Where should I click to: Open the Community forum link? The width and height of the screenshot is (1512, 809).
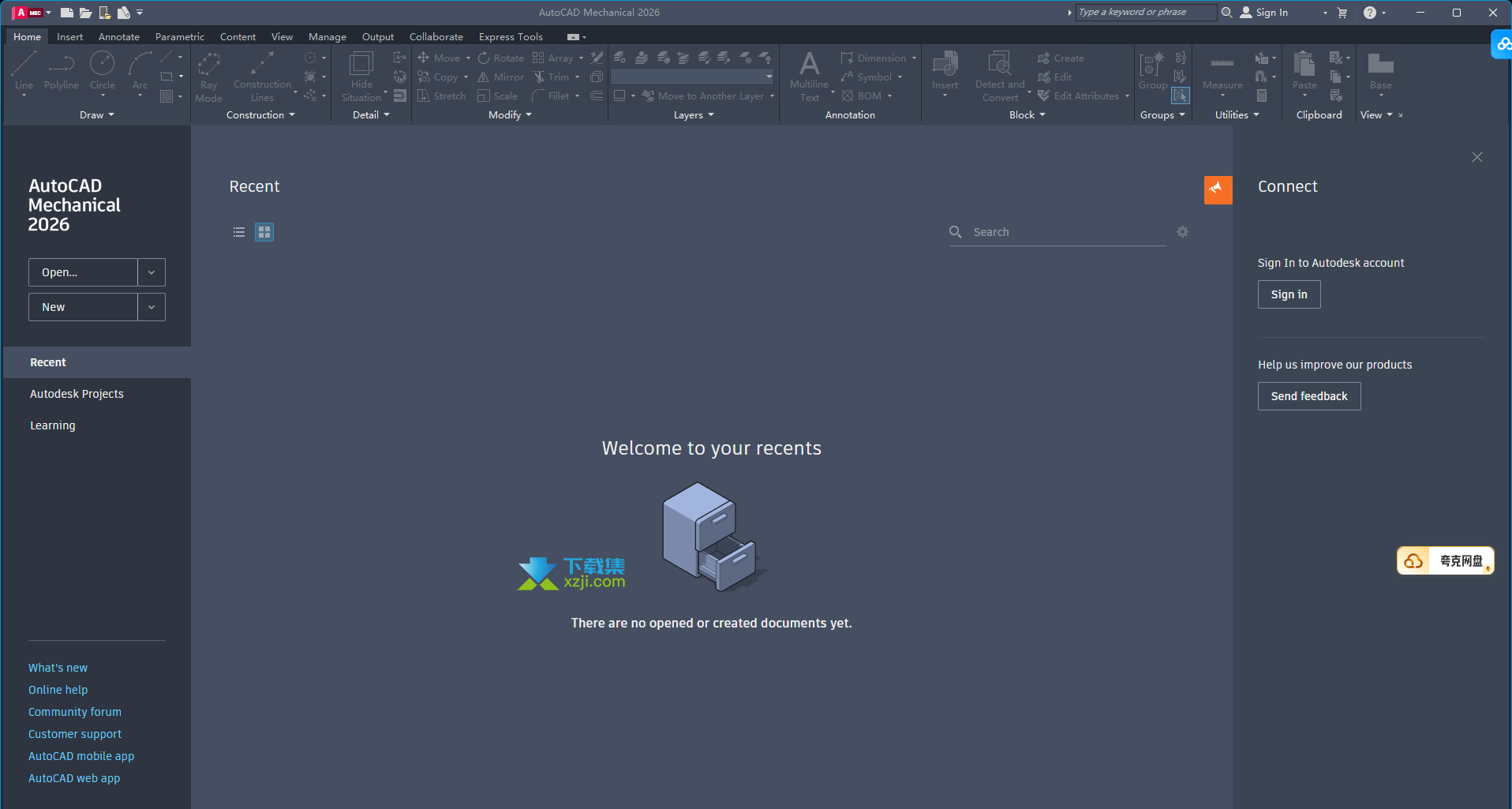click(x=75, y=712)
